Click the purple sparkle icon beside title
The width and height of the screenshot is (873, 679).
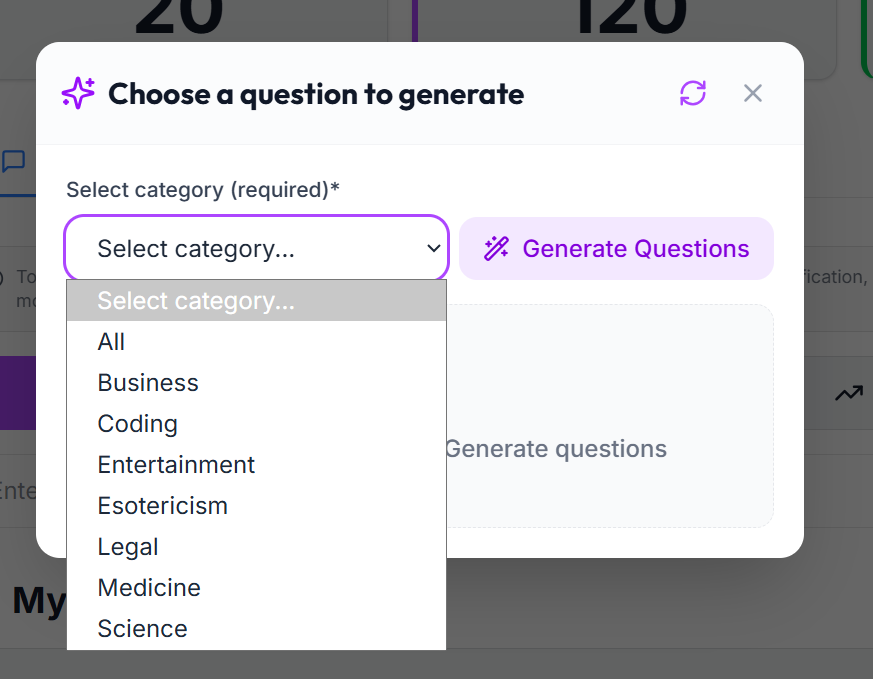(x=78, y=93)
